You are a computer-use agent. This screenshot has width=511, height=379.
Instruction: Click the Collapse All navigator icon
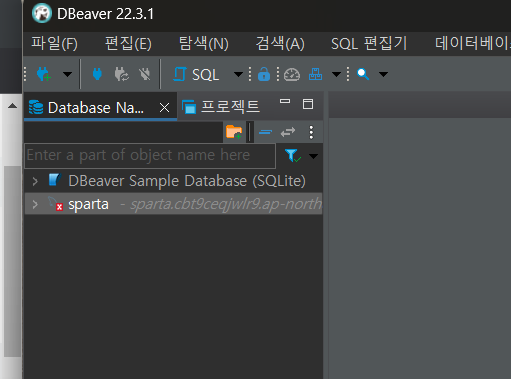pyautogui.click(x=265, y=132)
